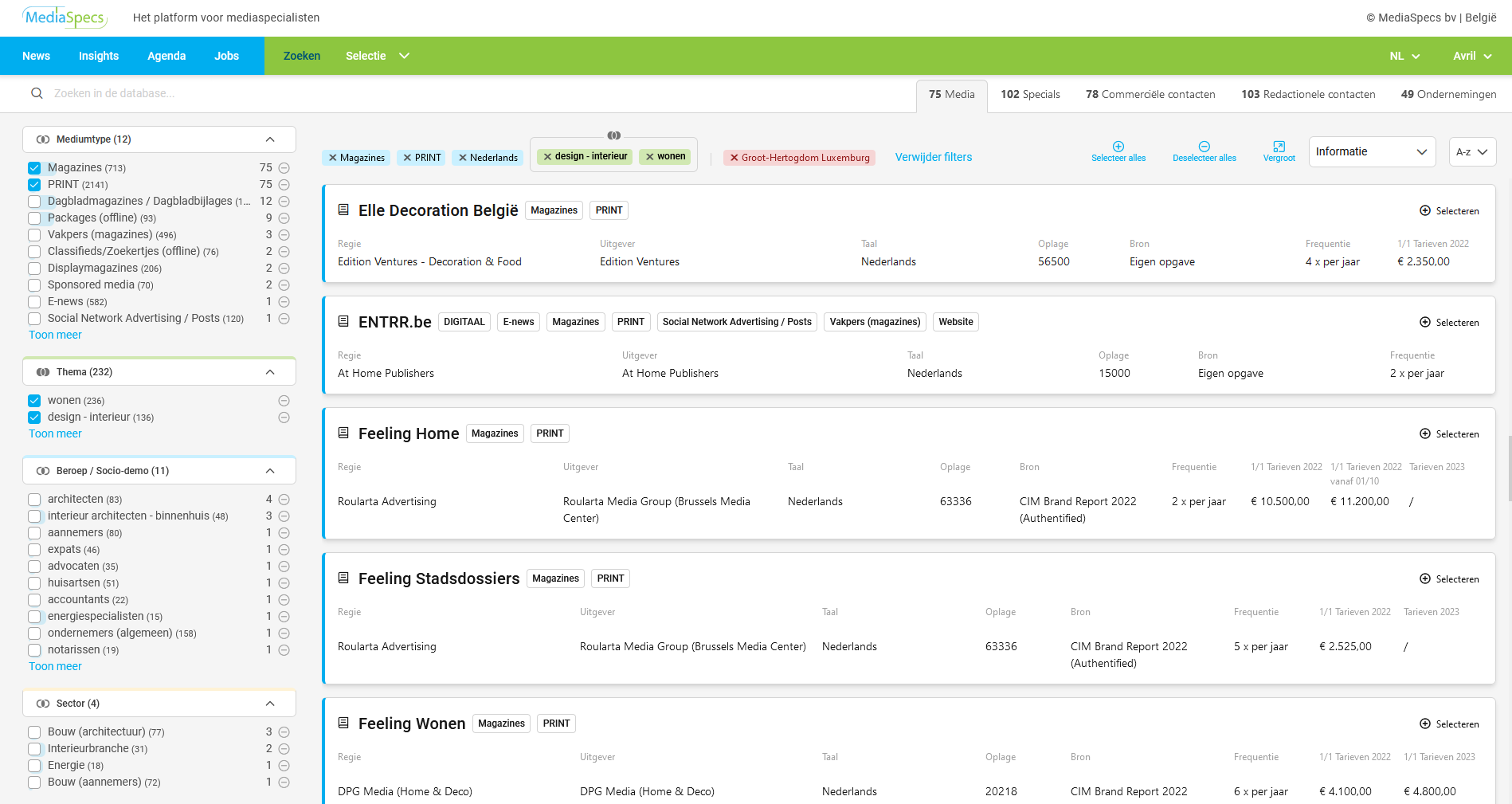The image size is (1512, 804).
Task: Select the Elle Decoration België result
Action: (1449, 210)
